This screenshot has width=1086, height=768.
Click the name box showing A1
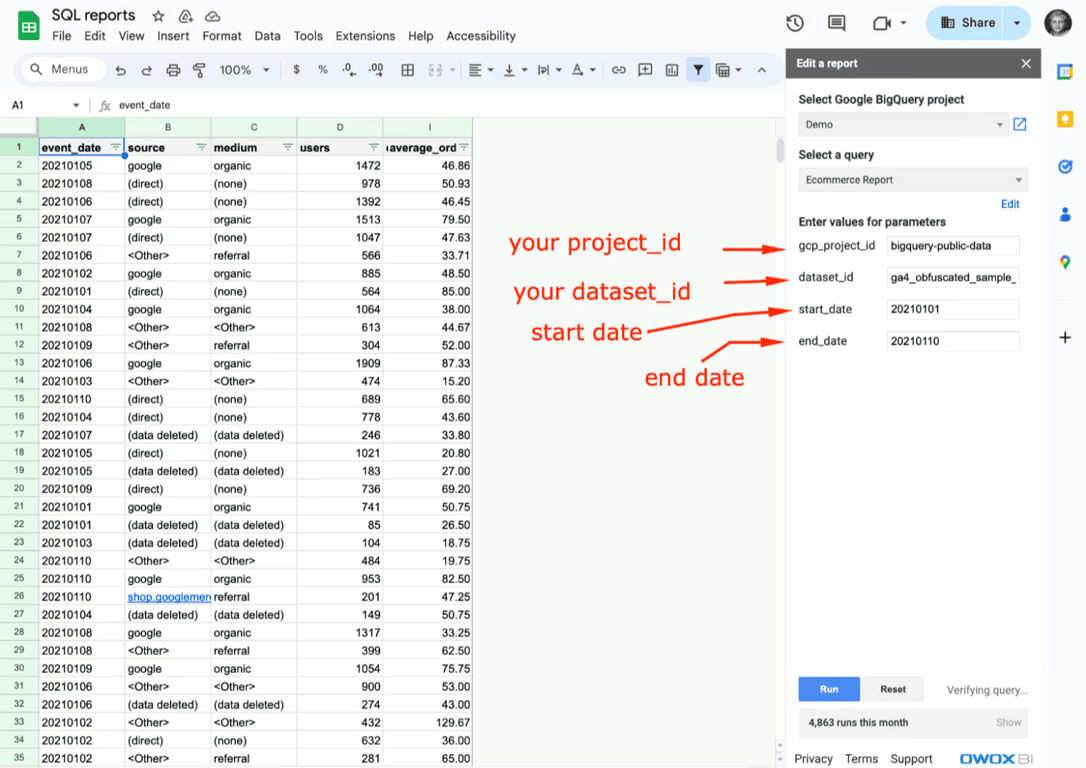[45, 105]
